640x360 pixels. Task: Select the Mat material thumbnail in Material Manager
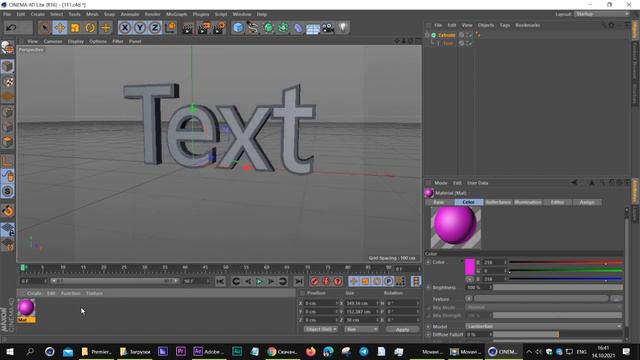[26, 309]
